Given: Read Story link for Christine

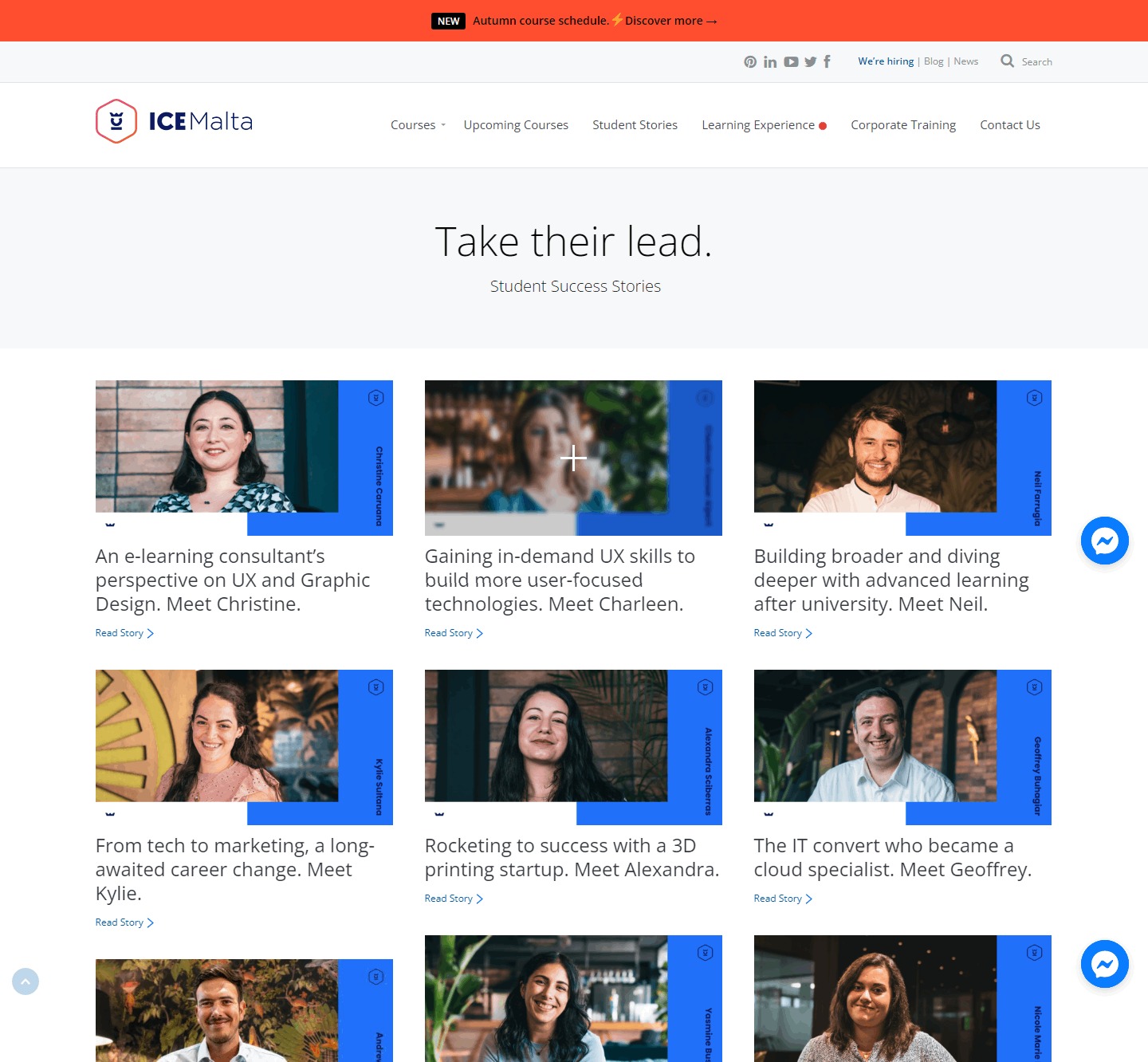Looking at the screenshot, I should (124, 633).
